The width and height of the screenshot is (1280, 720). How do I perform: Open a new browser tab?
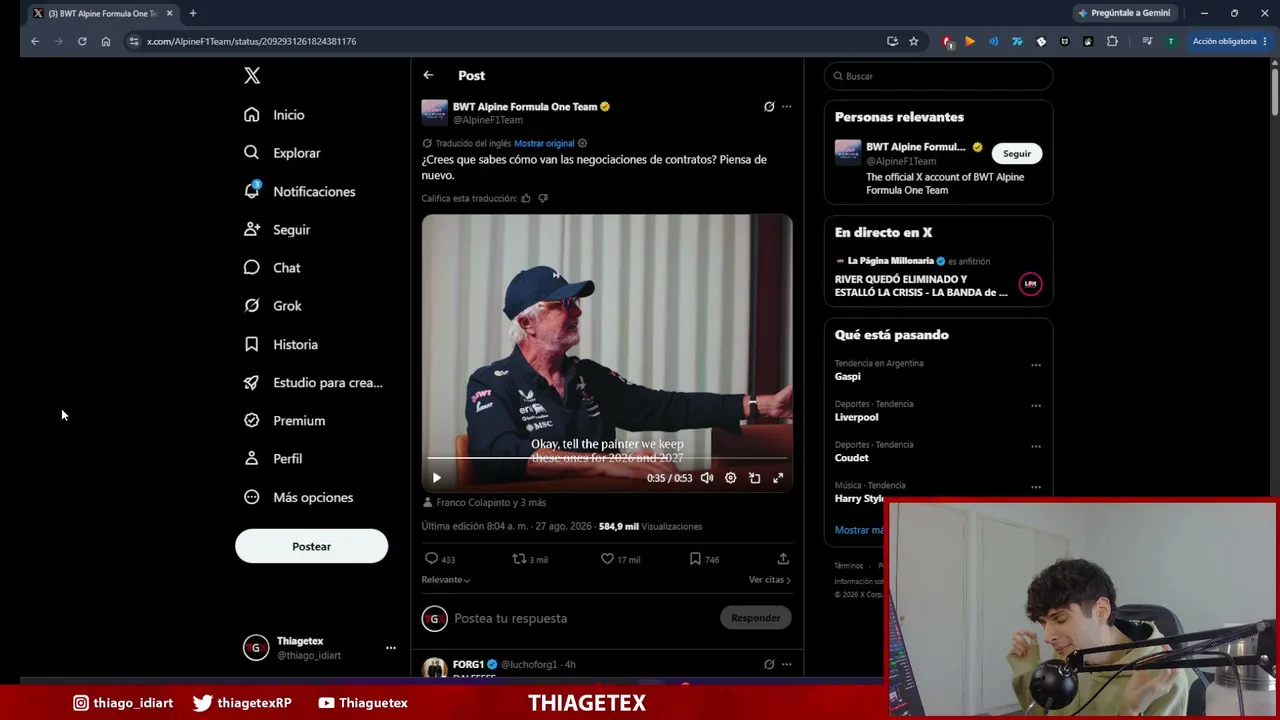(x=193, y=13)
